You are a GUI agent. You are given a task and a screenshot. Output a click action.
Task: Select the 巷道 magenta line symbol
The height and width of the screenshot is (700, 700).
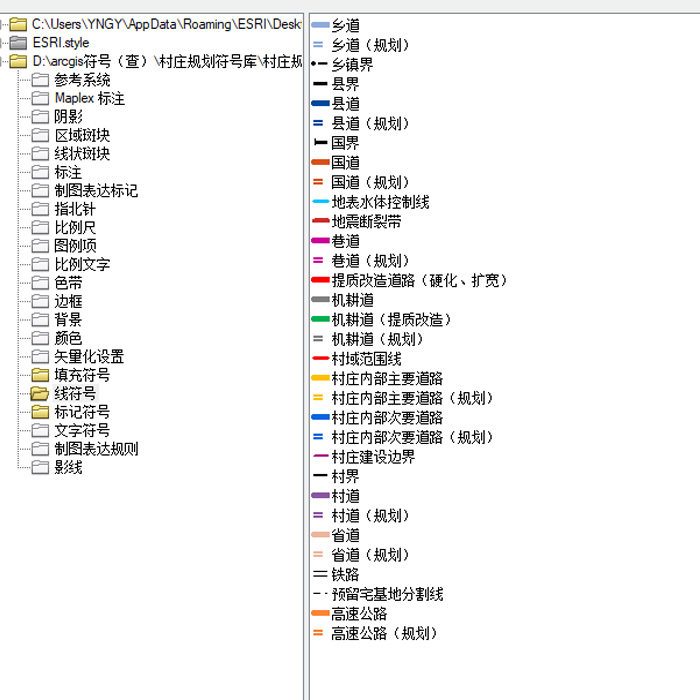[x=335, y=241]
